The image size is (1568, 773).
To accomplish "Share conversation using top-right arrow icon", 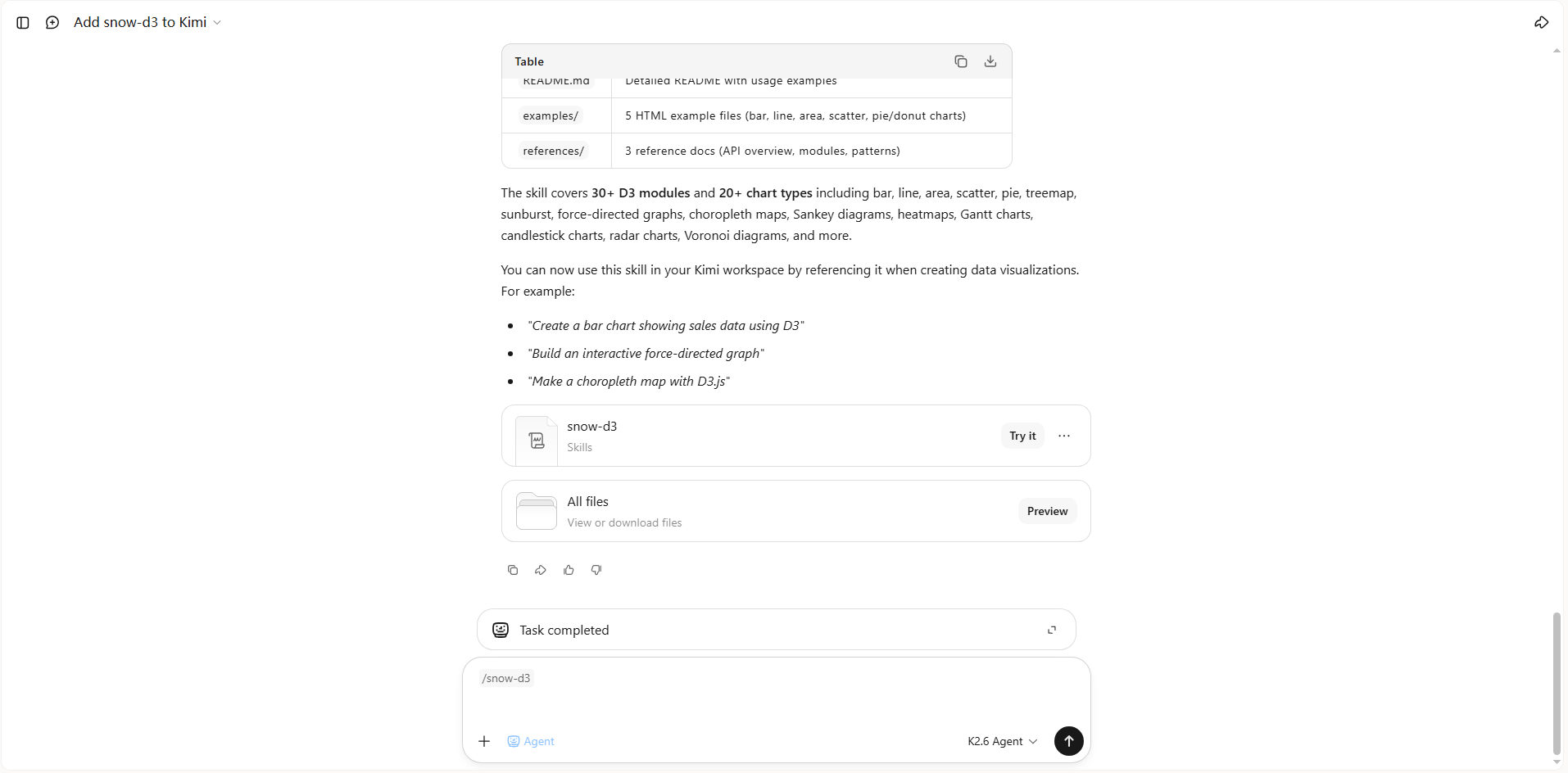I will 1541,23.
